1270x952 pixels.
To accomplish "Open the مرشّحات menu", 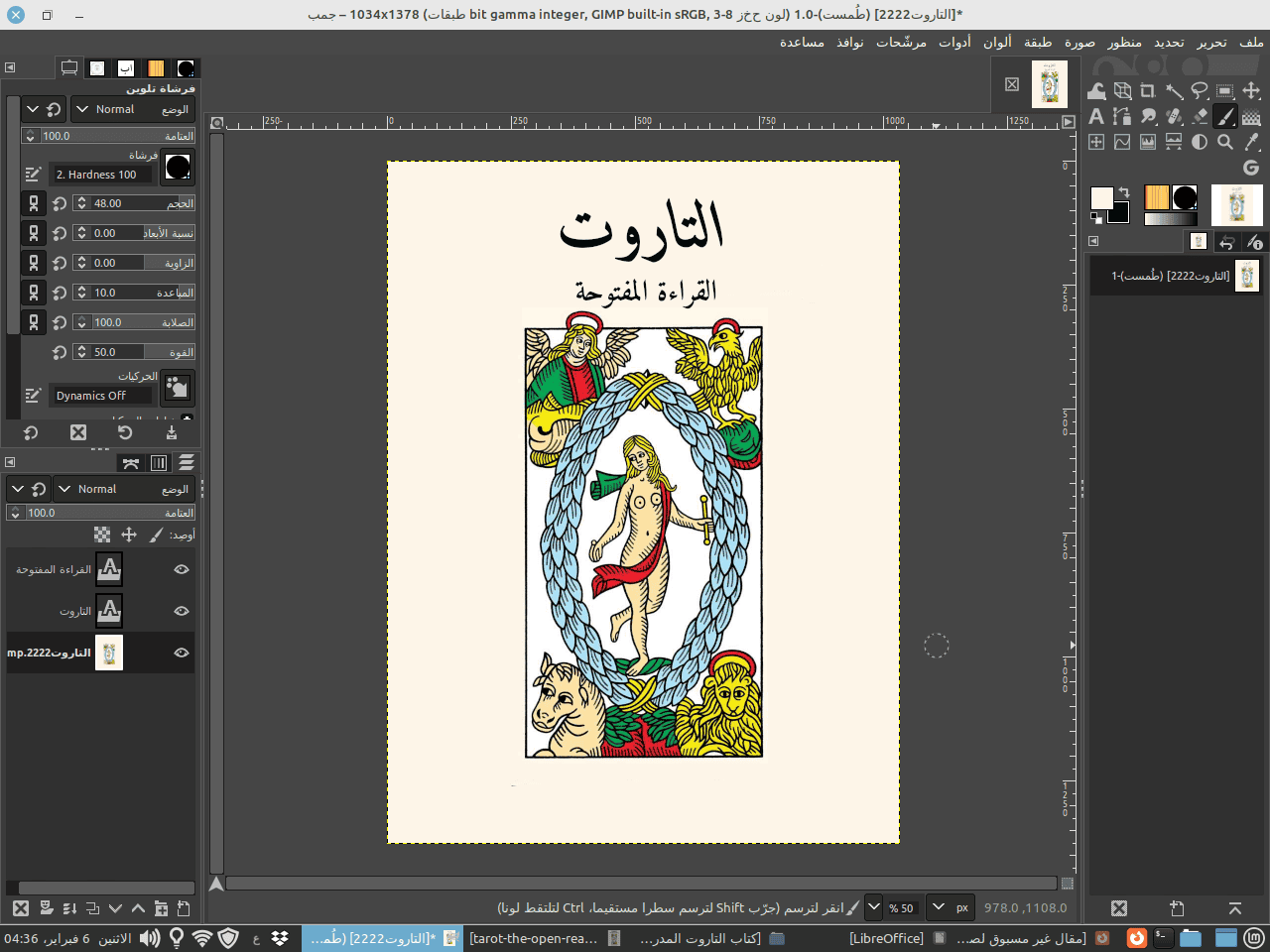I will (x=901, y=42).
